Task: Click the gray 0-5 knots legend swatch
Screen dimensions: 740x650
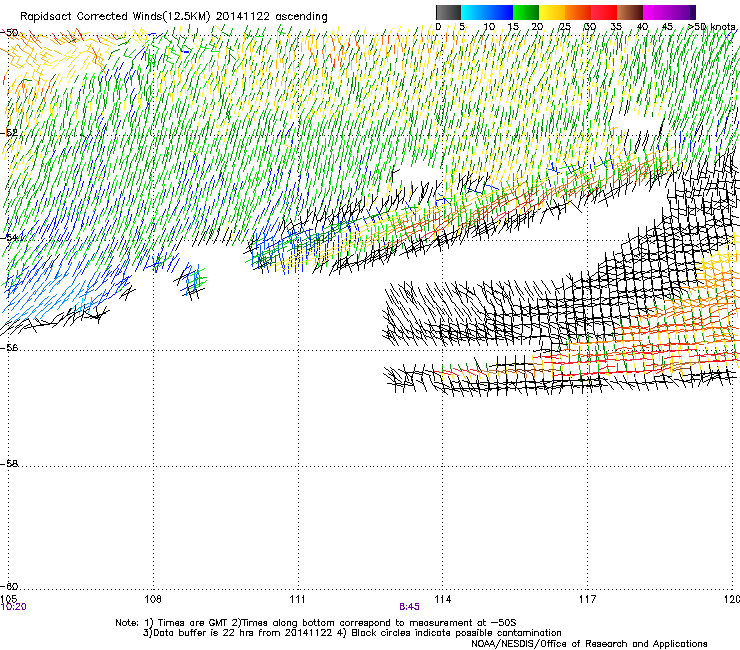Action: click(x=448, y=12)
